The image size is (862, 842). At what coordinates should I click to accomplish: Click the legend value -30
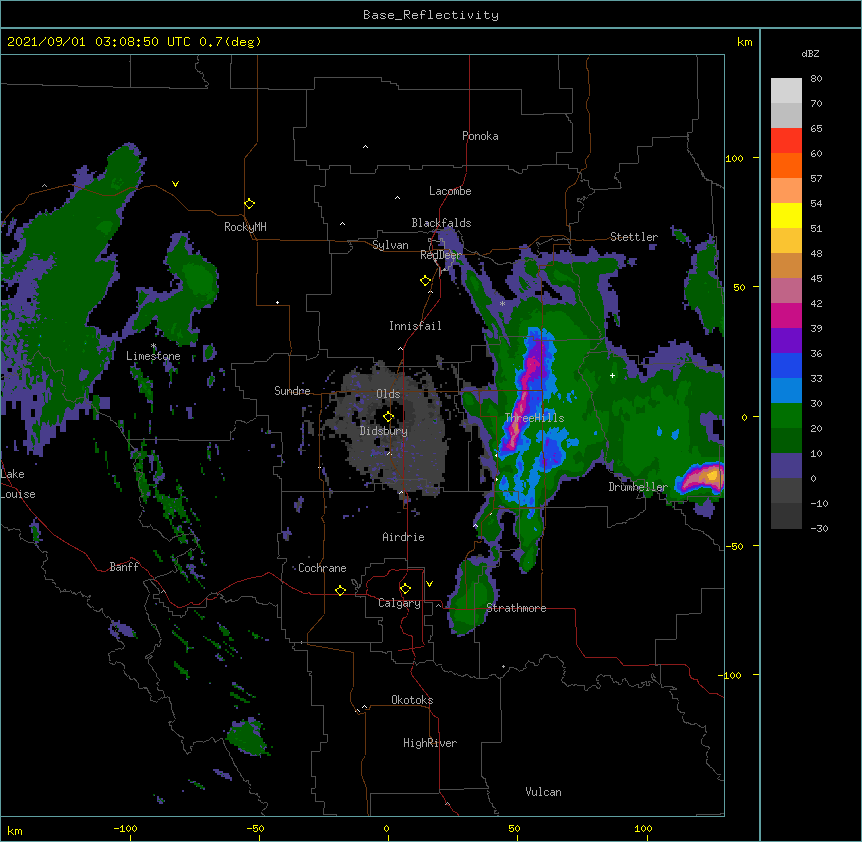819,528
